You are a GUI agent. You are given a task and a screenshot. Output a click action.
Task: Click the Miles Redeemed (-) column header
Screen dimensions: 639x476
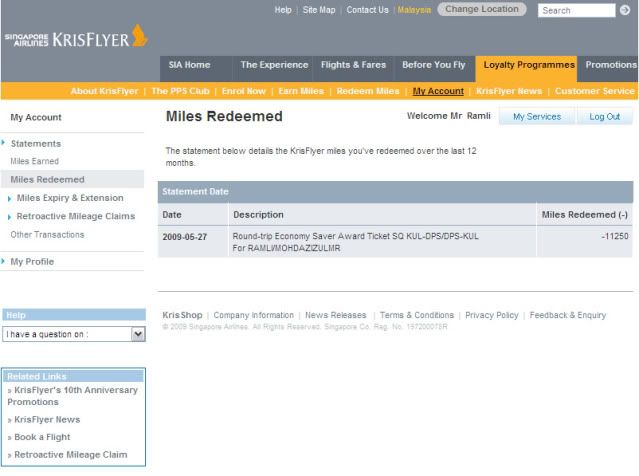coord(584,215)
